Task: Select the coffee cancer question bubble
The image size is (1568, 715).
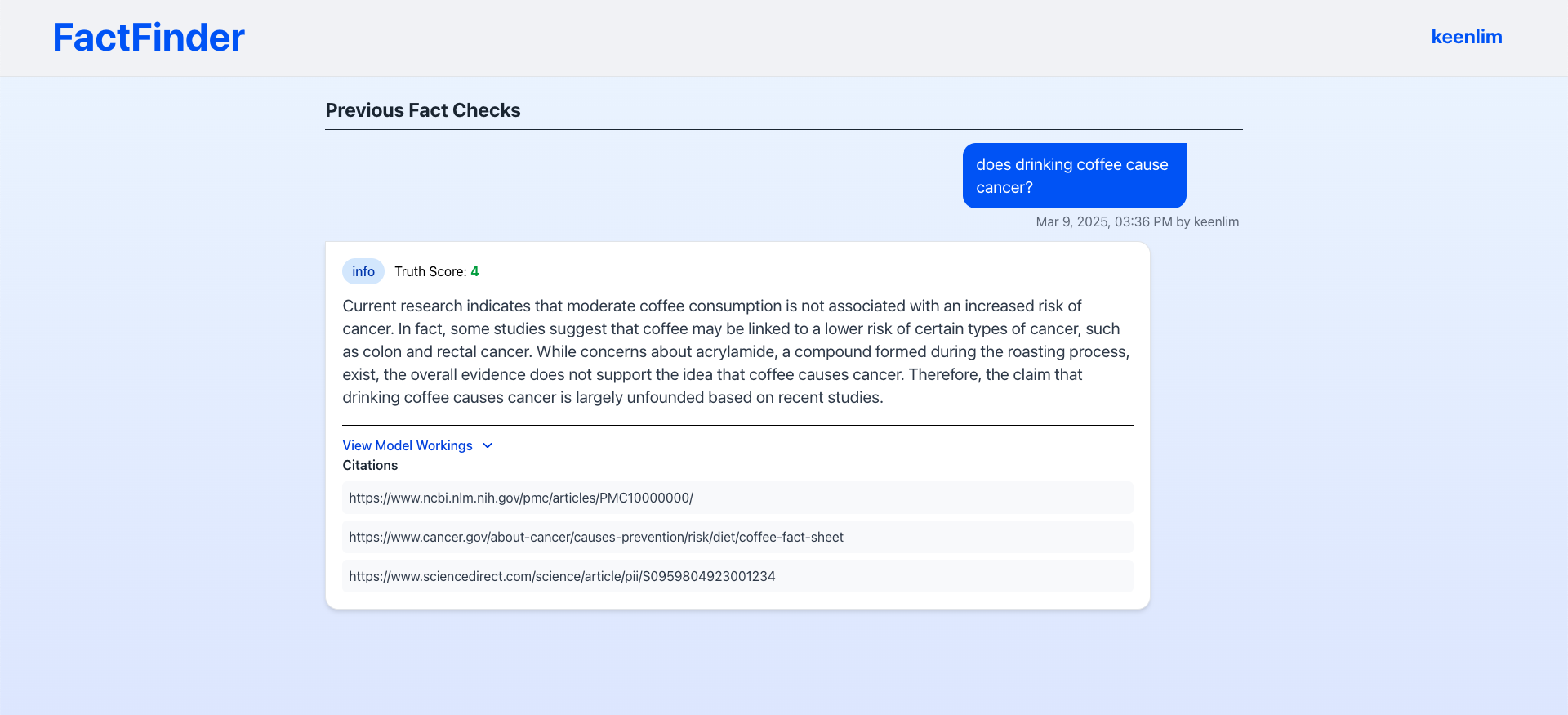Action: (x=1074, y=176)
